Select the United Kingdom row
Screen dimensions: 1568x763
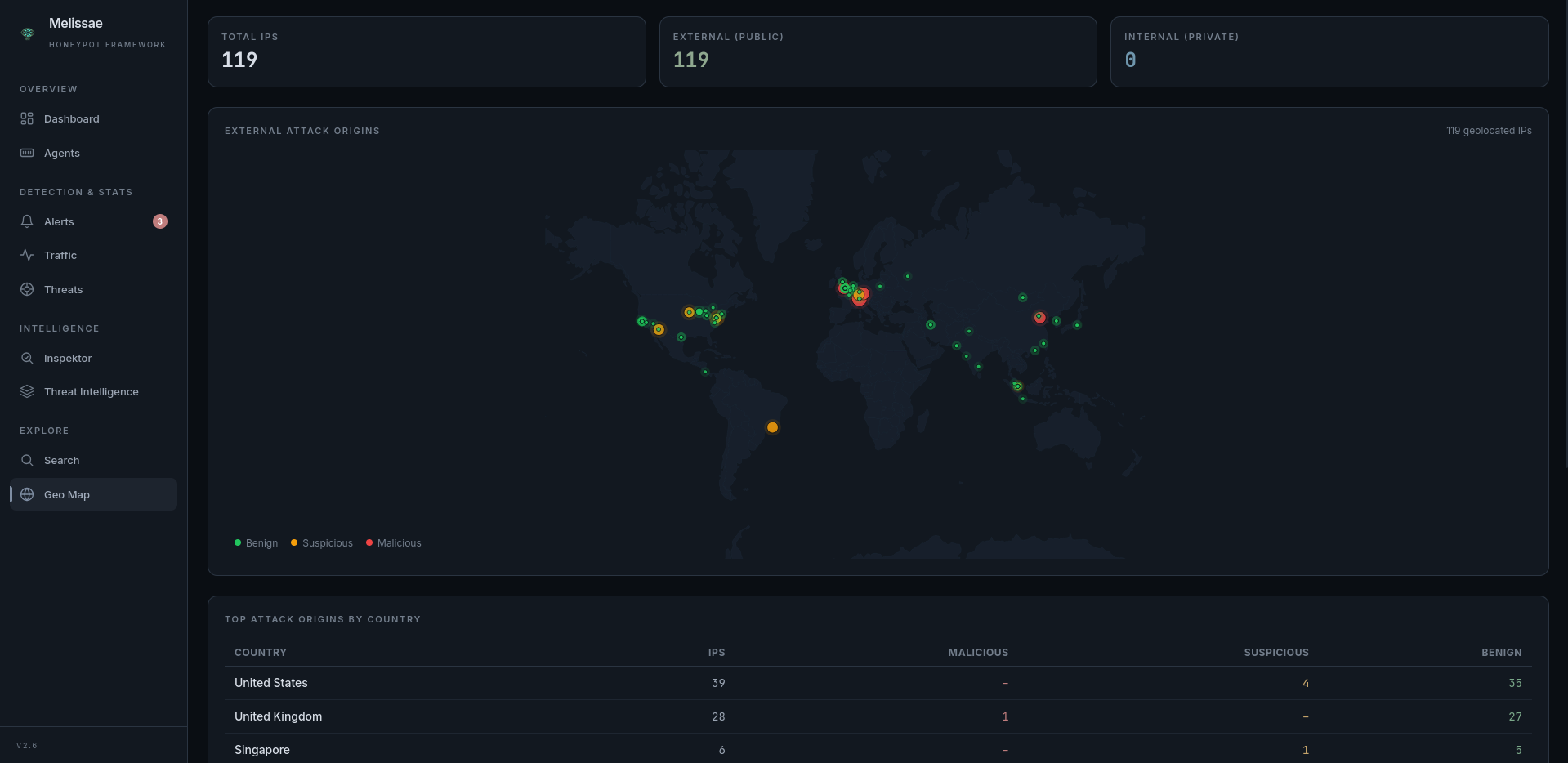point(878,716)
